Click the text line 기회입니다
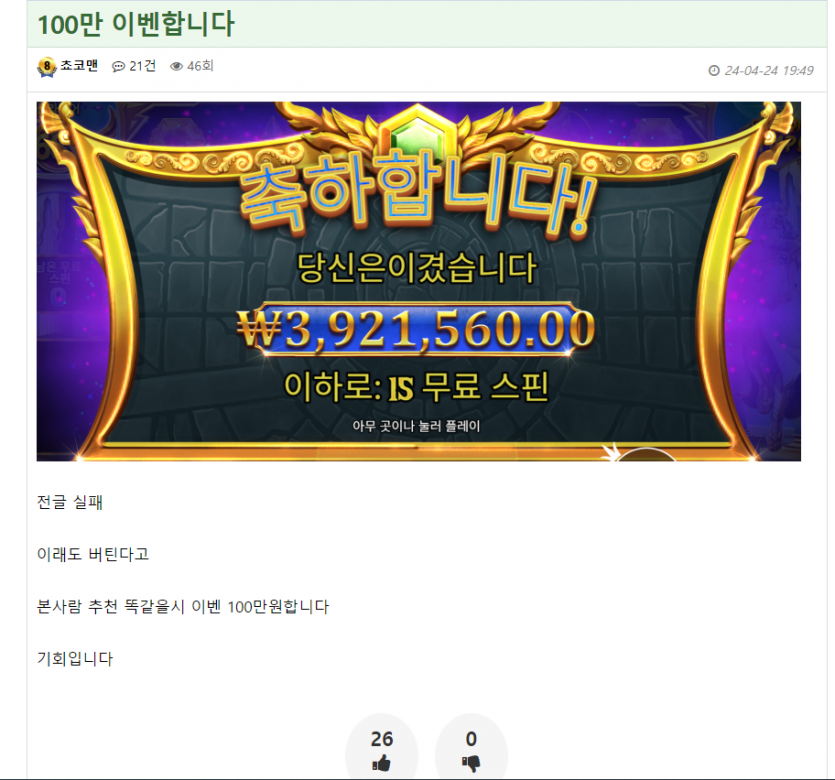The width and height of the screenshot is (835, 780). coord(75,659)
